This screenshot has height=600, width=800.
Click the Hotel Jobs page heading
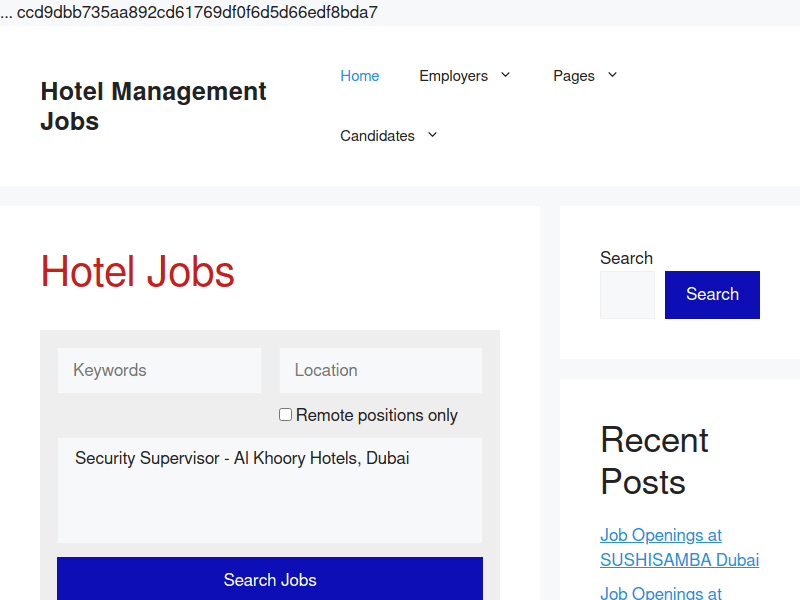[137, 272]
